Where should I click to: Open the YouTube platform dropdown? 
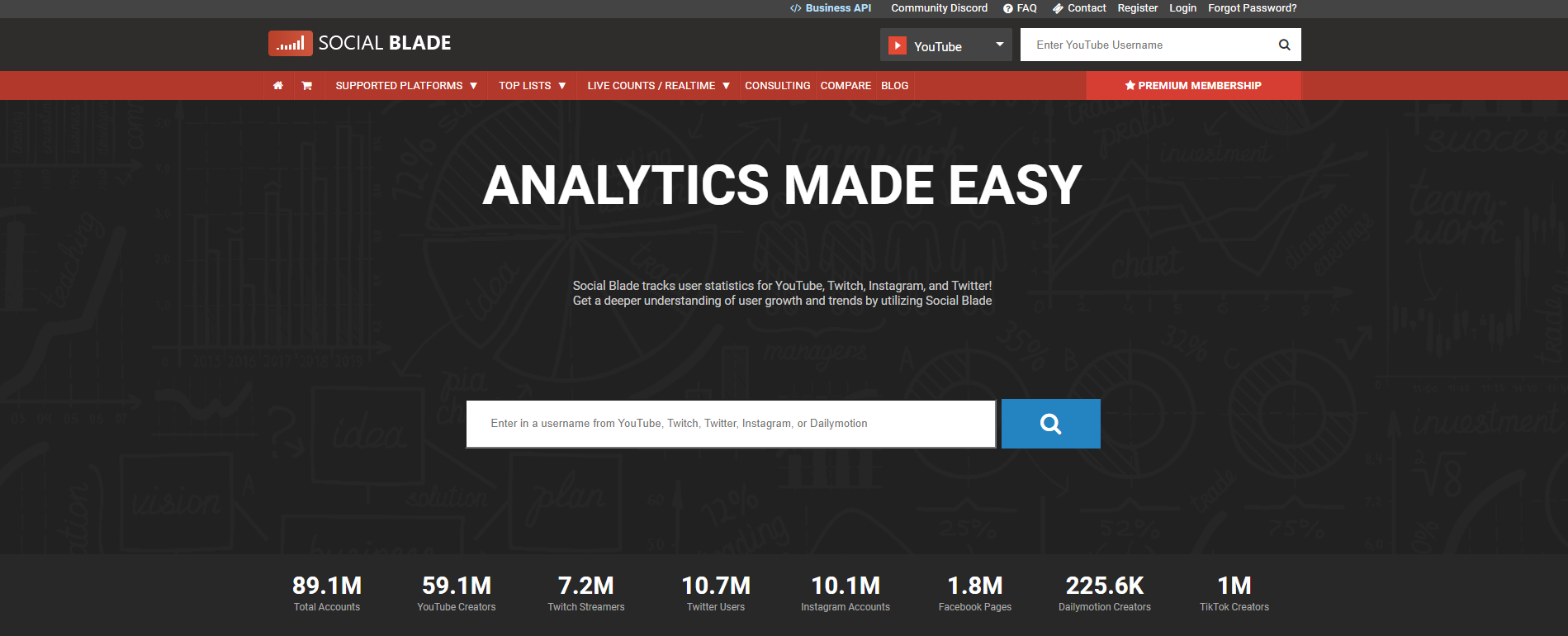coord(945,45)
